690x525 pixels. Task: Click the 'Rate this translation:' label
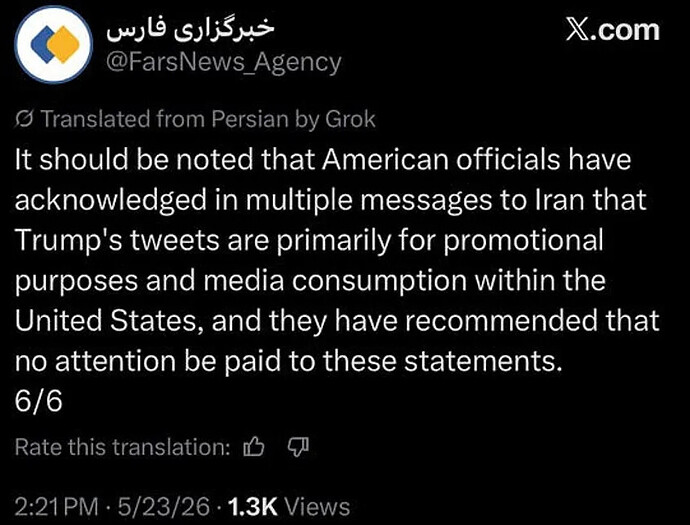(x=122, y=447)
